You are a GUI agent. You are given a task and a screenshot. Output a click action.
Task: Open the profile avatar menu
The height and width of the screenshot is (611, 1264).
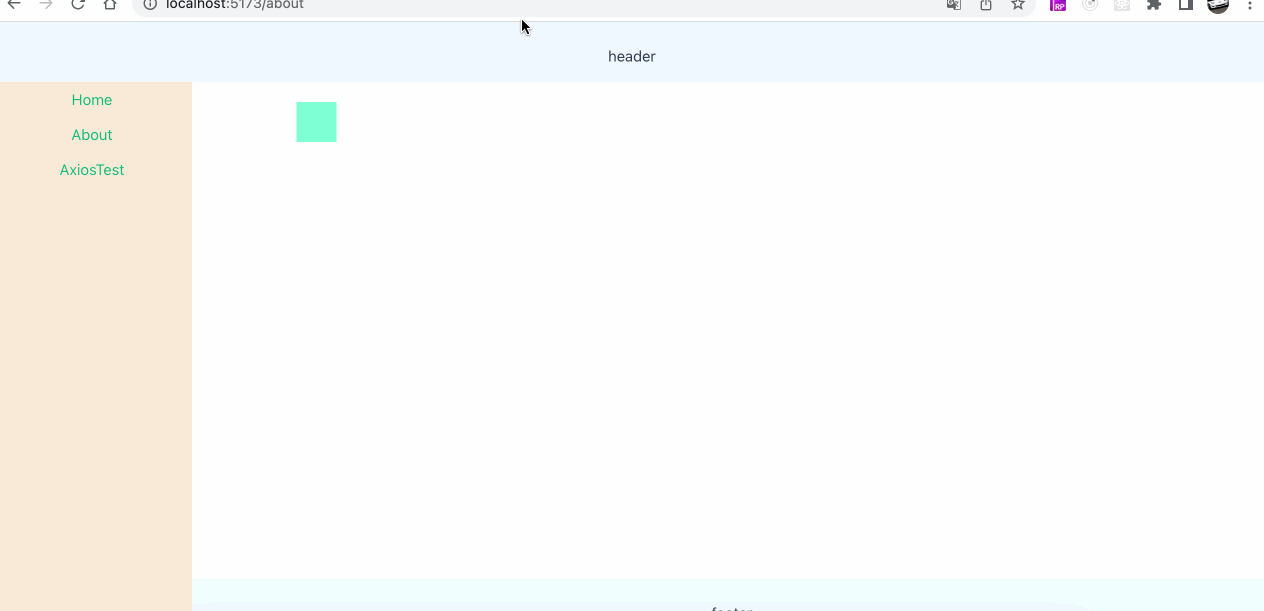(x=1218, y=4)
